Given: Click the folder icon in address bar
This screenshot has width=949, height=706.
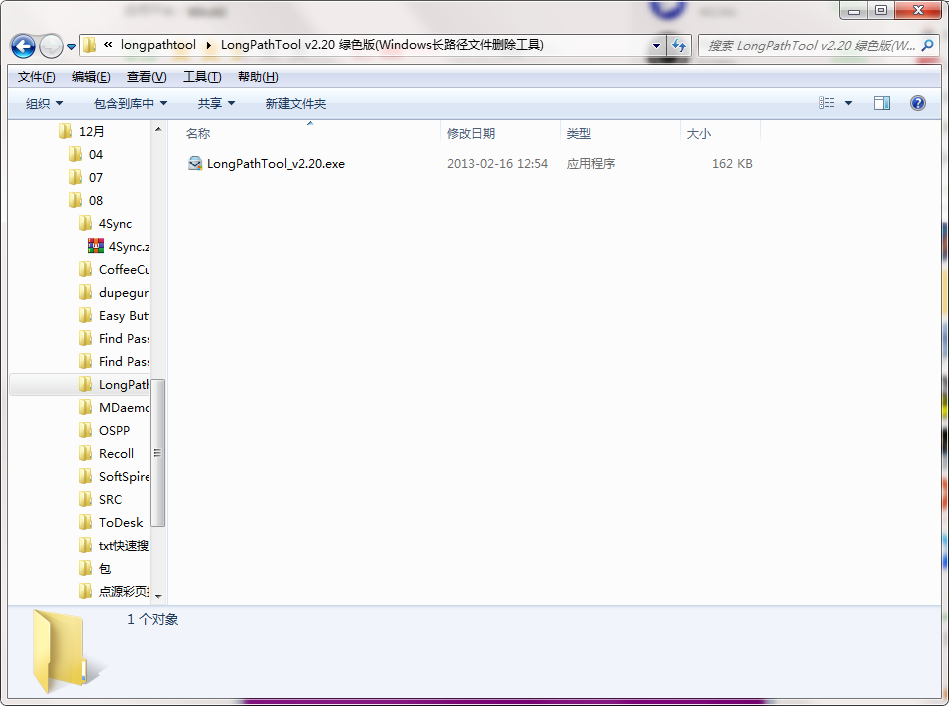Looking at the screenshot, I should 90,45.
